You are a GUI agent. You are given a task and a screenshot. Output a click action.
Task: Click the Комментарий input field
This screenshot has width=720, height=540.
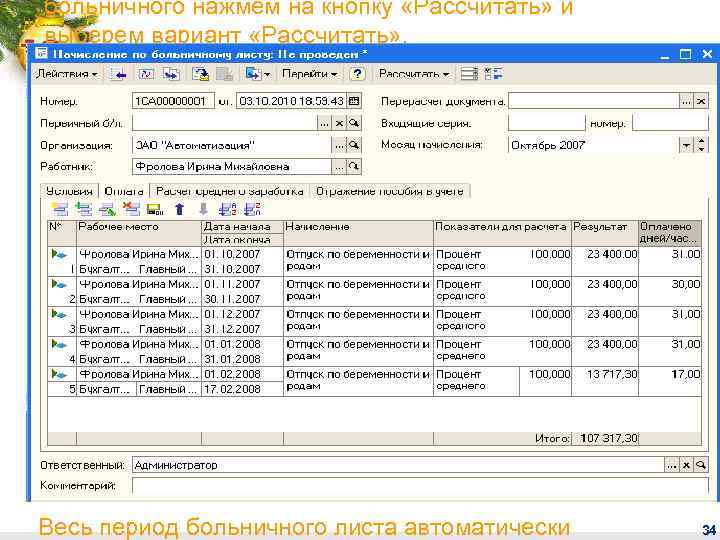tap(420, 485)
